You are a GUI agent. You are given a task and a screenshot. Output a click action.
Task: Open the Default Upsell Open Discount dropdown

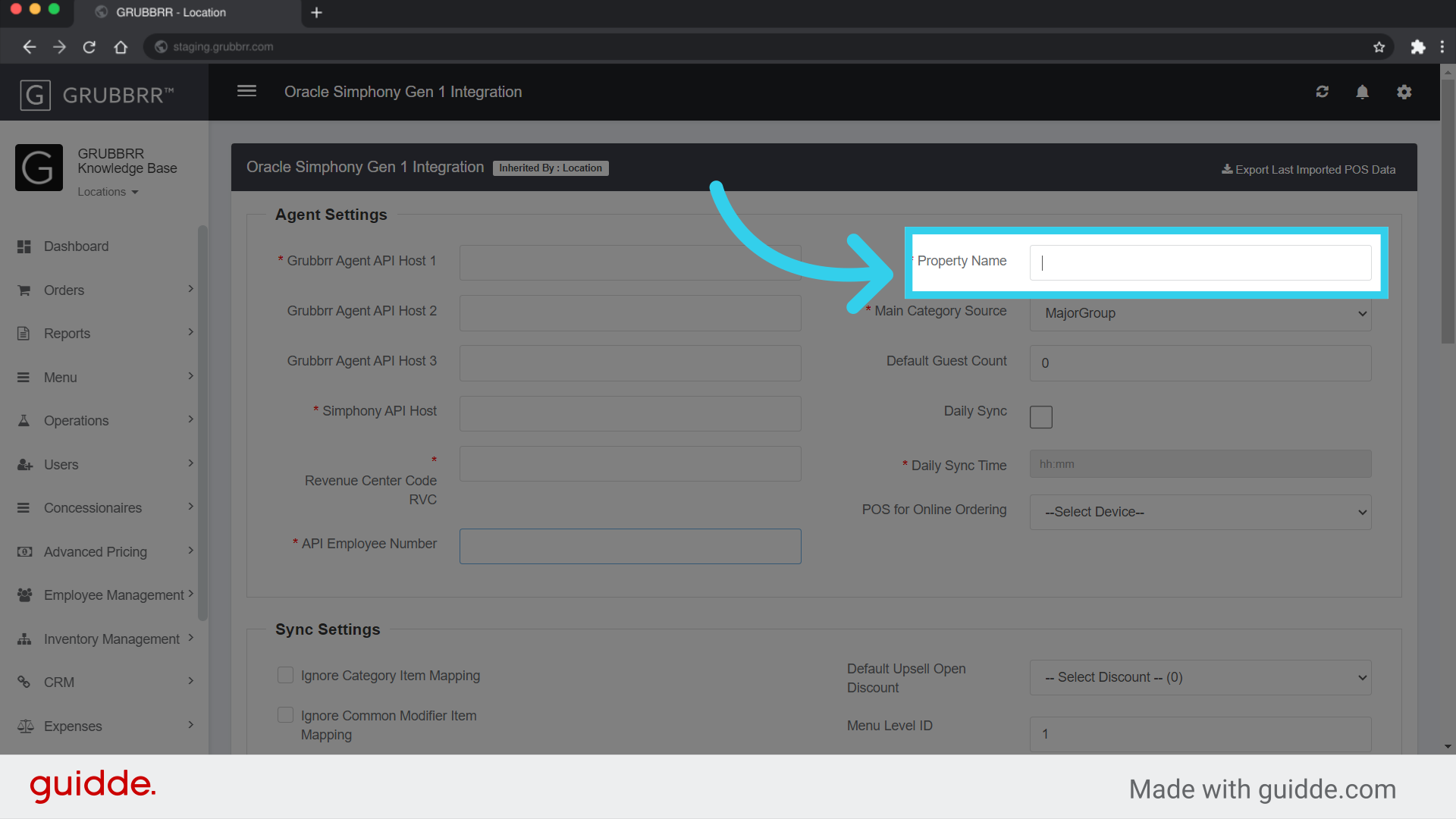[x=1200, y=678]
